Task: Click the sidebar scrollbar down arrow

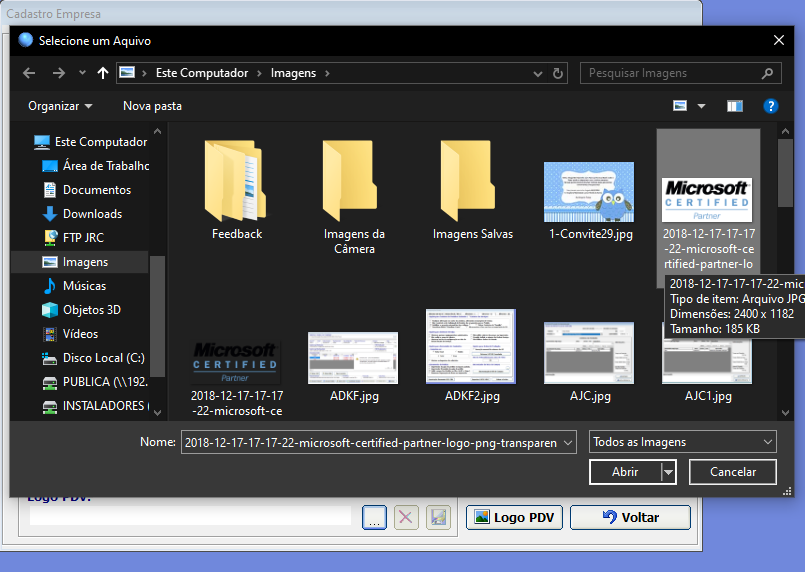Action: [x=158, y=412]
